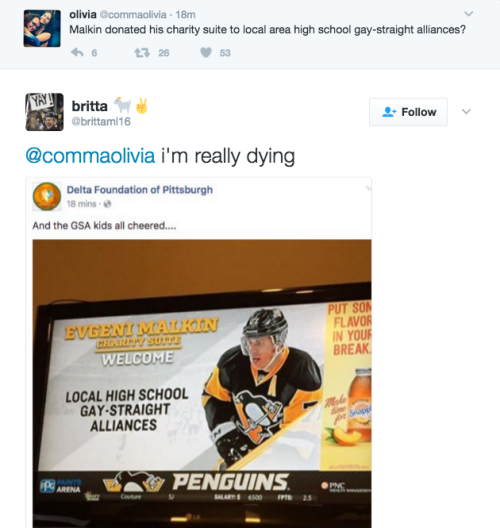The image size is (500, 528).
Task: Click the olivia display name
Action: click(83, 14)
